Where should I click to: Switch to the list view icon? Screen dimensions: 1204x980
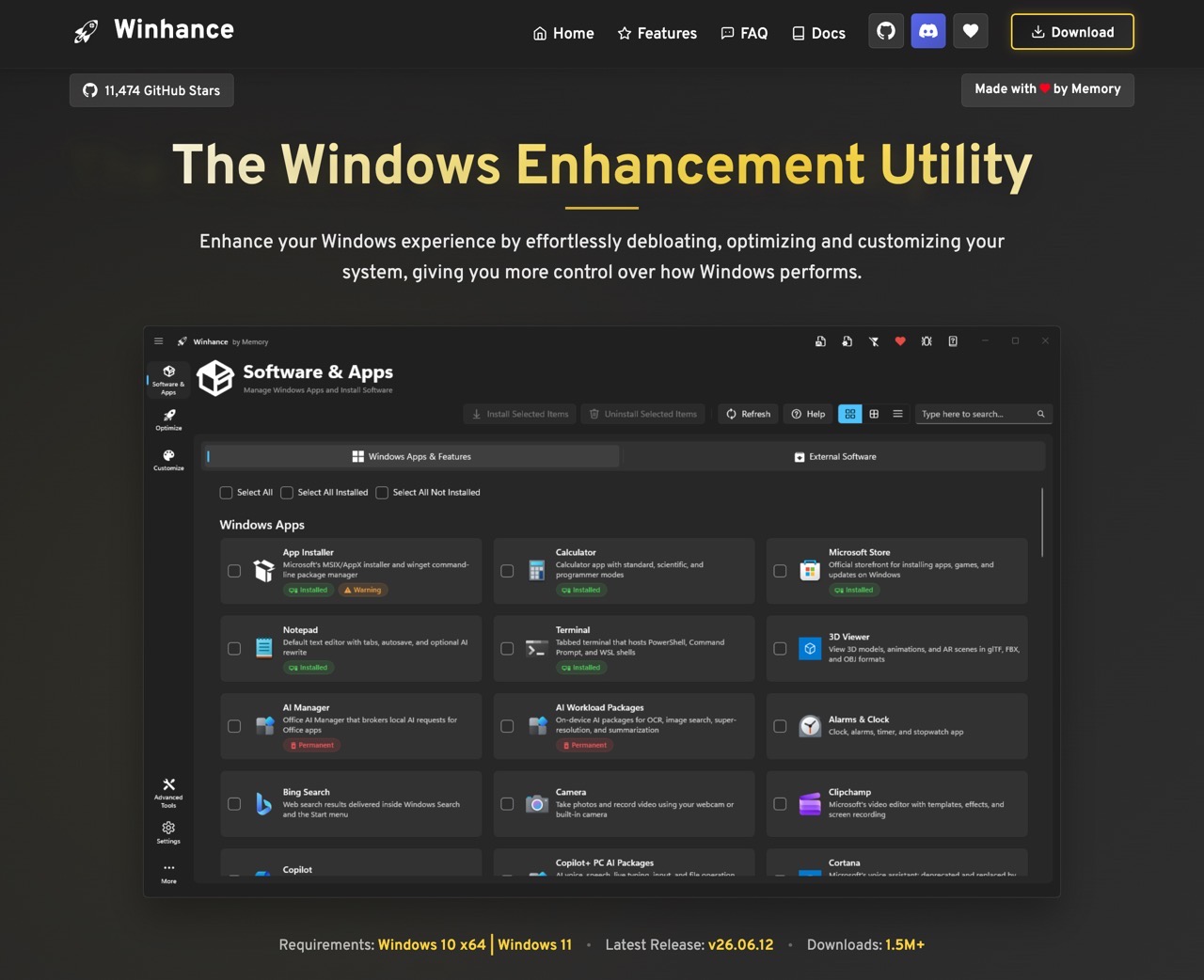(x=897, y=414)
